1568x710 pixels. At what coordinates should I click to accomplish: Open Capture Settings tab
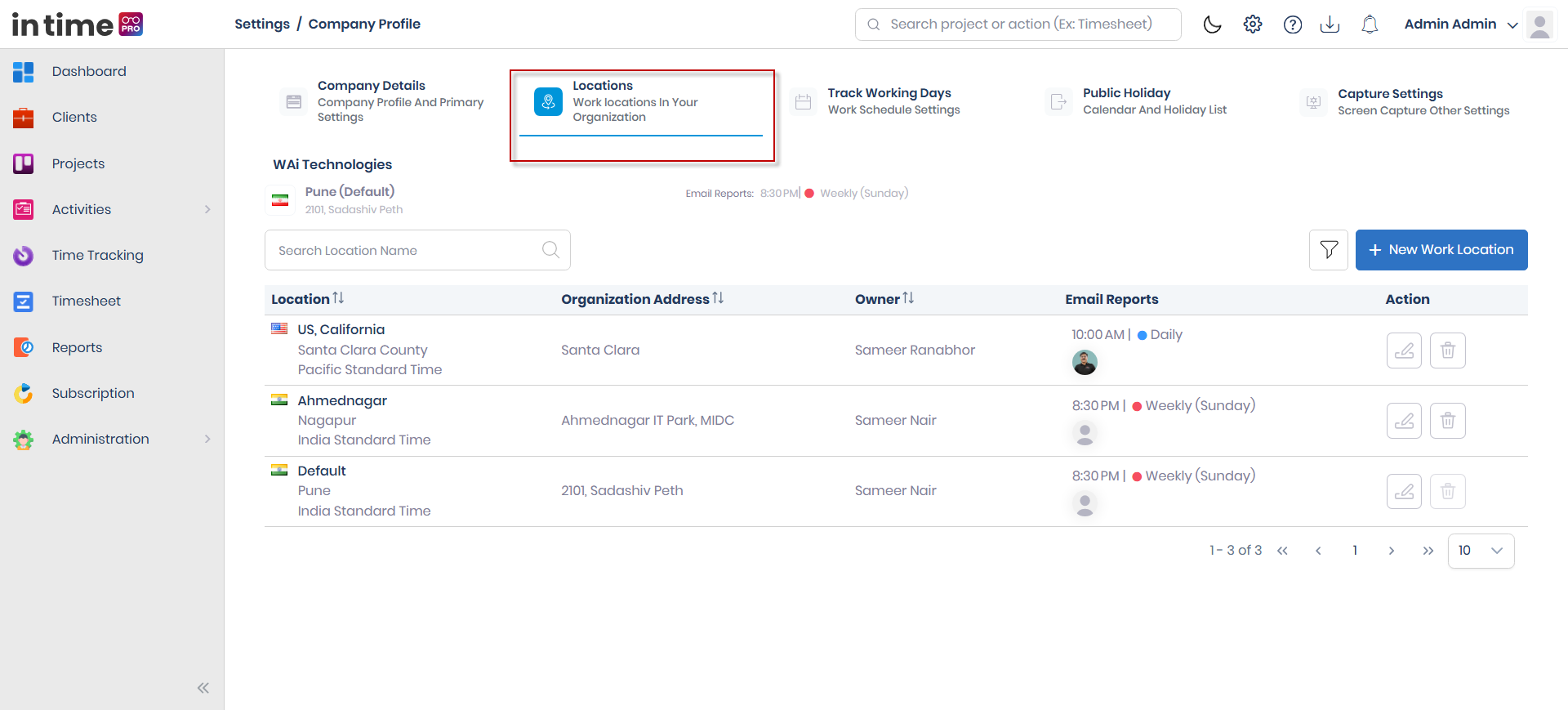pyautogui.click(x=1405, y=102)
